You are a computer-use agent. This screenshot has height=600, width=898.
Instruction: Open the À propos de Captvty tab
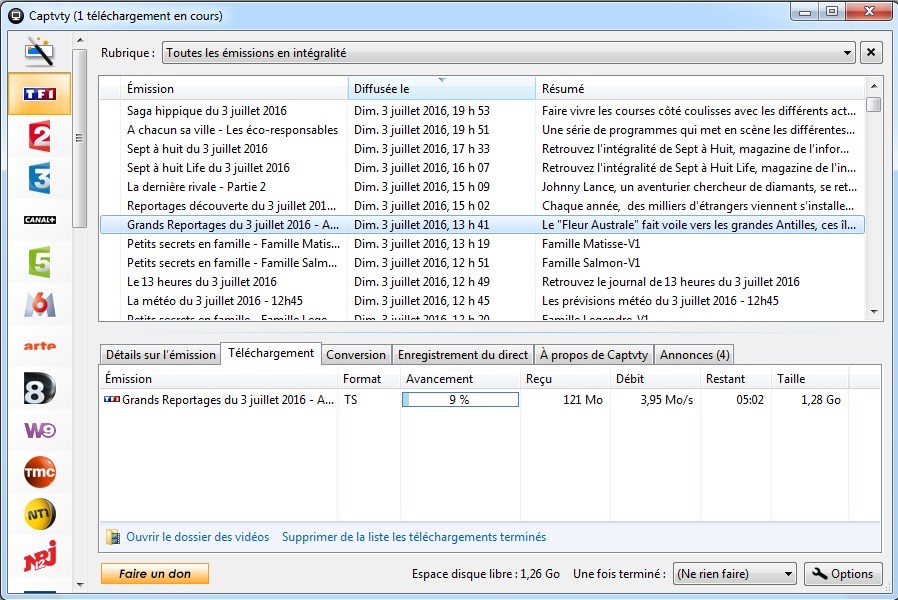(593, 355)
